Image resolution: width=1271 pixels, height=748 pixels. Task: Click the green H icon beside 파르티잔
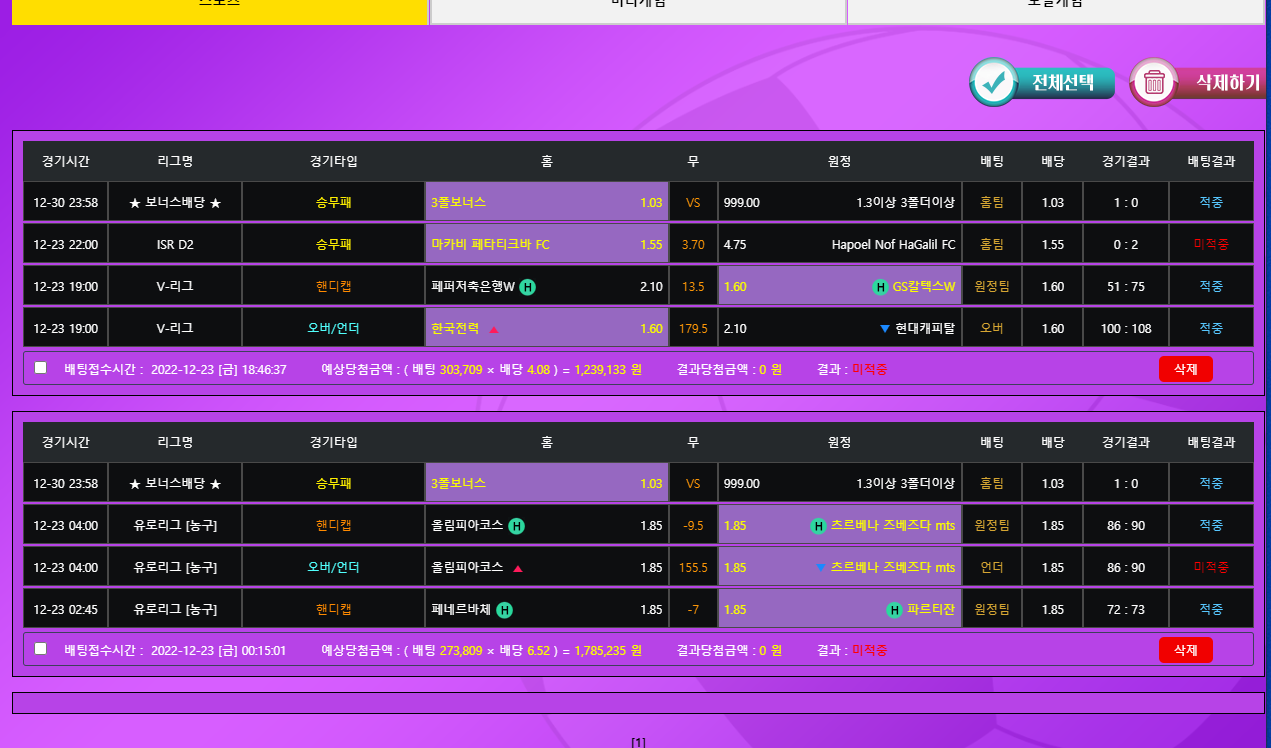tap(894, 610)
